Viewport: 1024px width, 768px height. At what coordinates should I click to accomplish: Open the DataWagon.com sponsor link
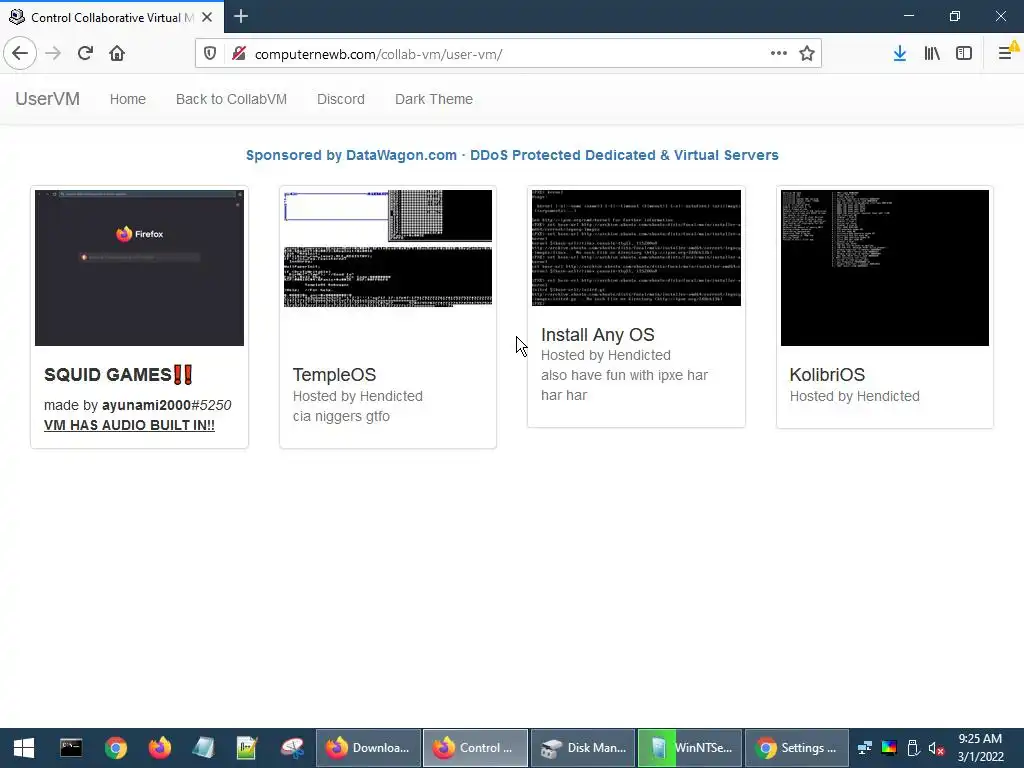click(x=512, y=155)
